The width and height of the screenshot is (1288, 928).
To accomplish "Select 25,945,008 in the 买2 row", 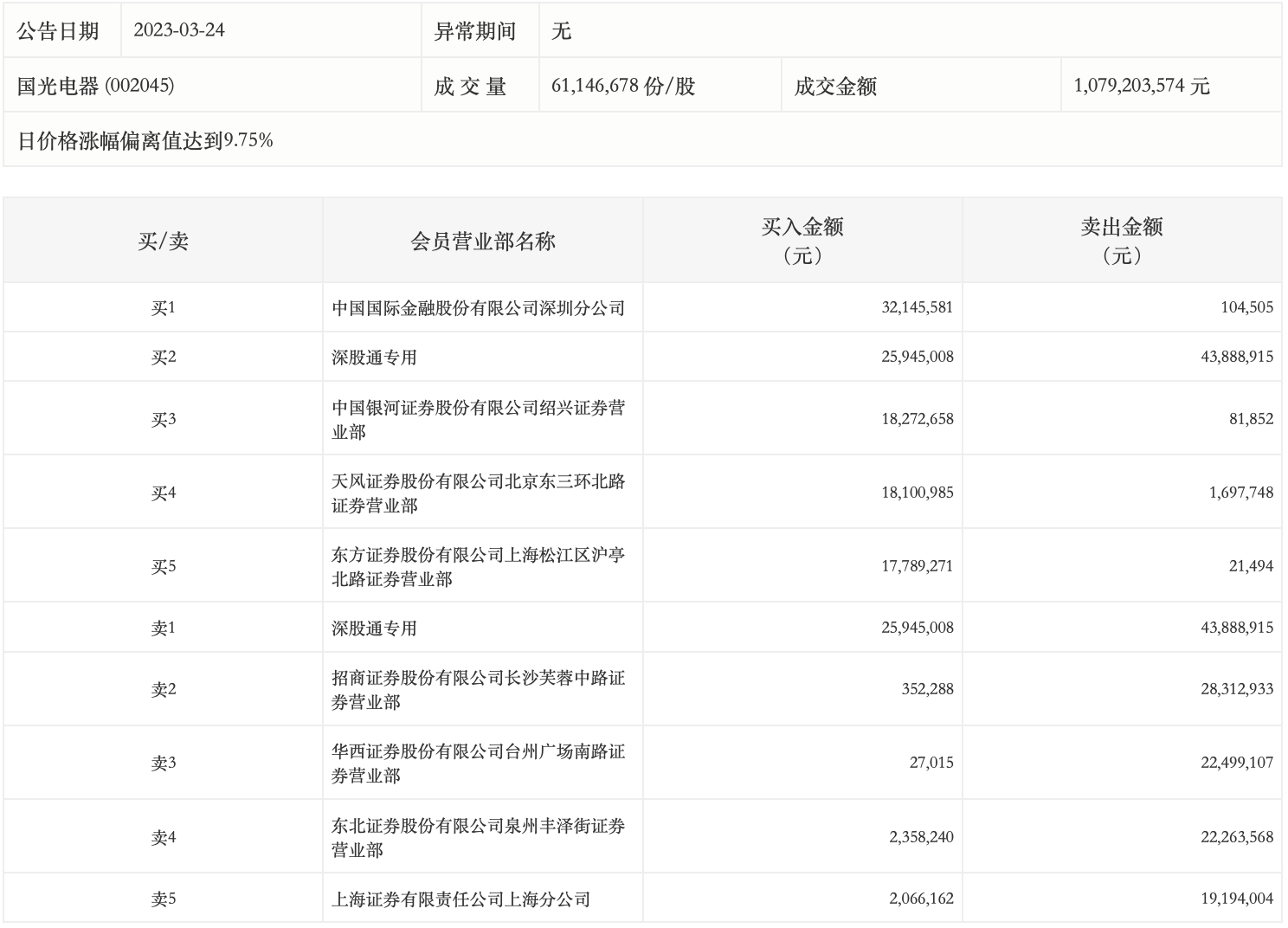I will click(918, 357).
